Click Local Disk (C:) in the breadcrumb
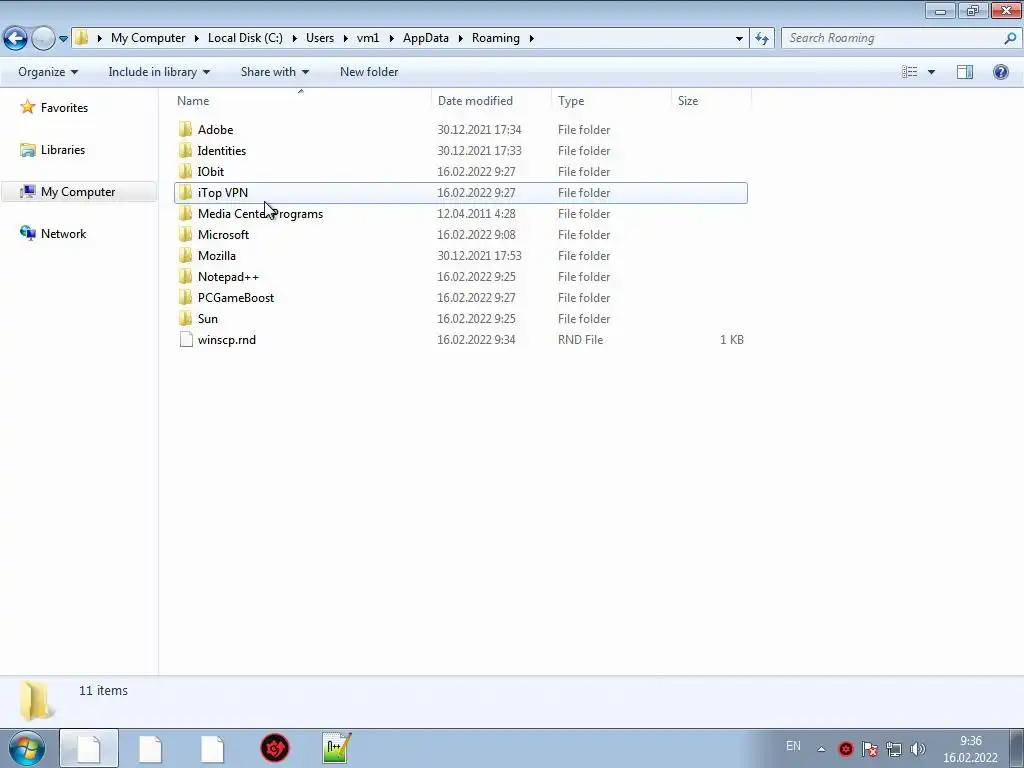 245,38
